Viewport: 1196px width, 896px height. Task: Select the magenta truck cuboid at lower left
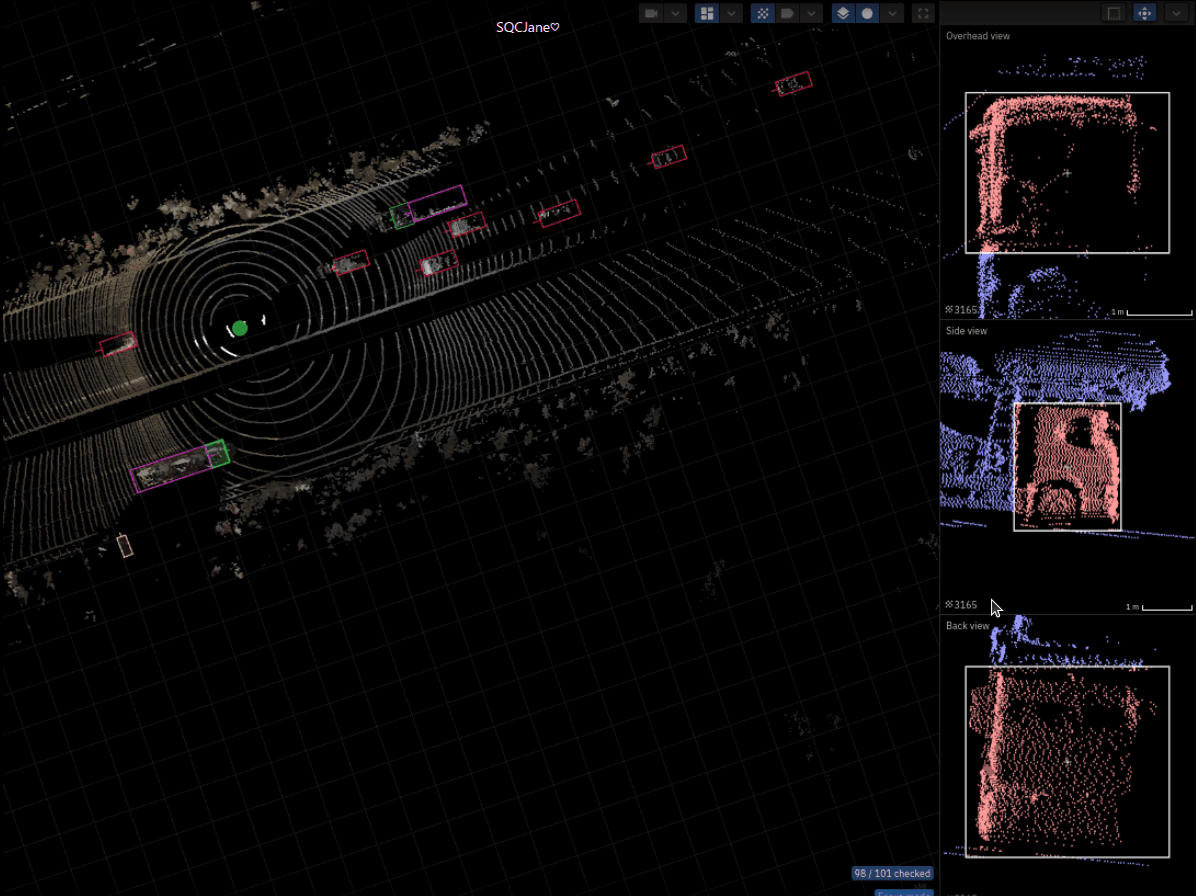171,468
